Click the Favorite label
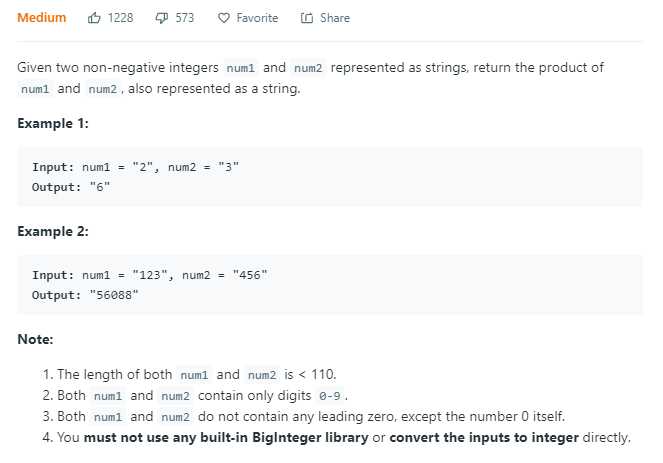Screen dimensions: 663x463 click(257, 18)
